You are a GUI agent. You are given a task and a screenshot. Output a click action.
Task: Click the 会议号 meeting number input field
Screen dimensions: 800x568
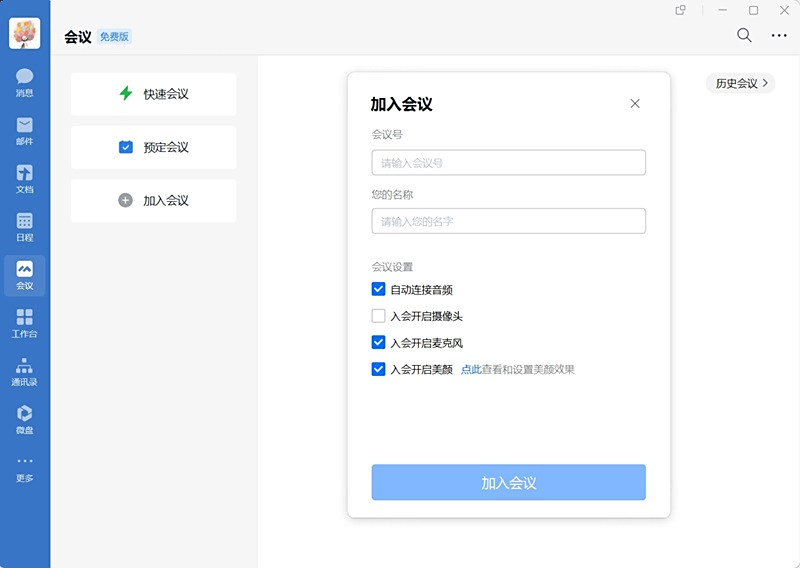508,163
